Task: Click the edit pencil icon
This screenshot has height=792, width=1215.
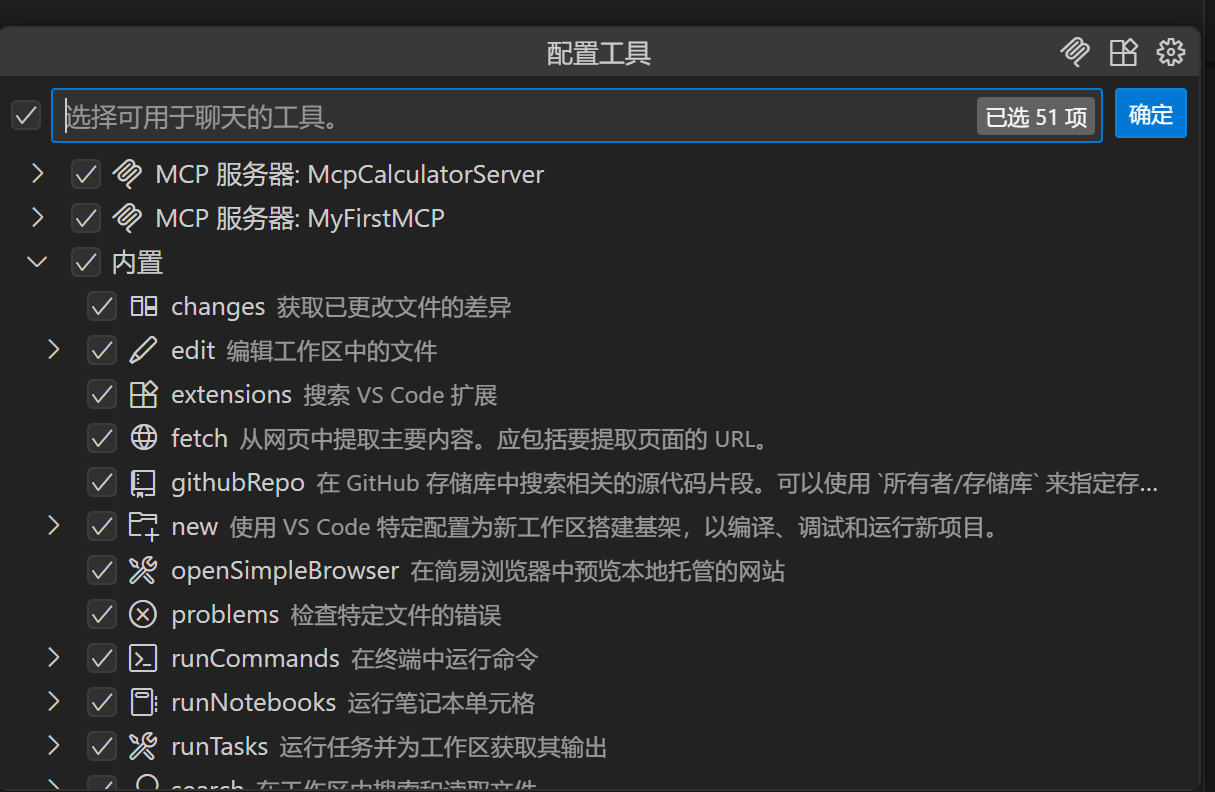Action: 144,350
